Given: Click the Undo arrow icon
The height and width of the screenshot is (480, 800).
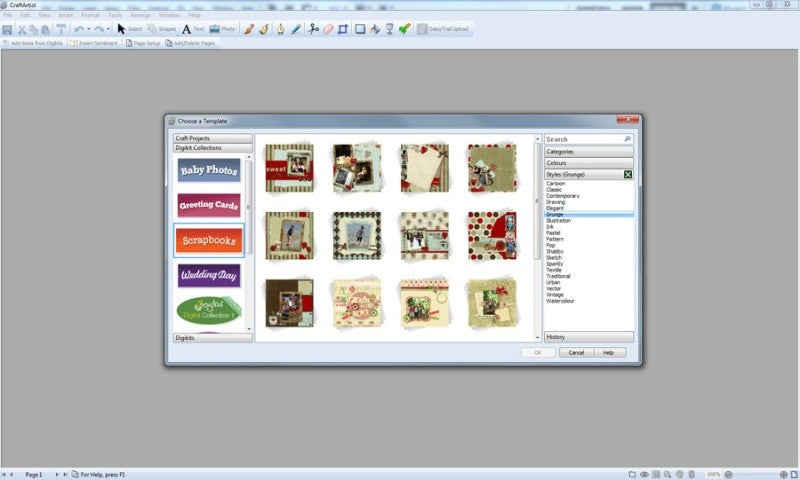Looking at the screenshot, I should click(x=79, y=30).
